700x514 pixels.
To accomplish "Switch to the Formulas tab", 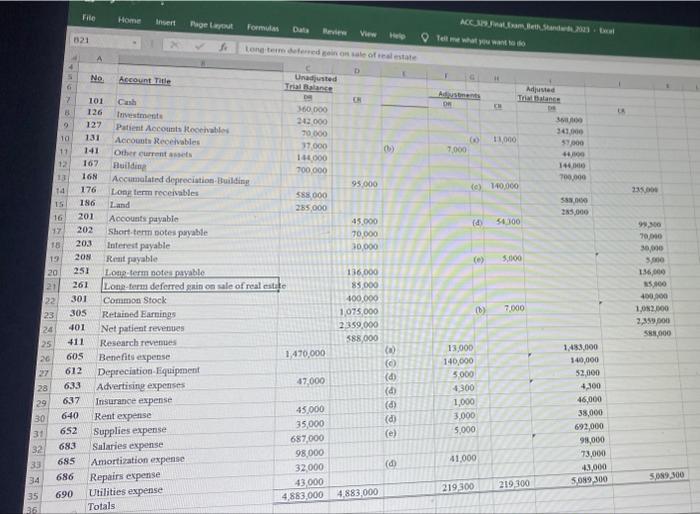I will point(263,28).
